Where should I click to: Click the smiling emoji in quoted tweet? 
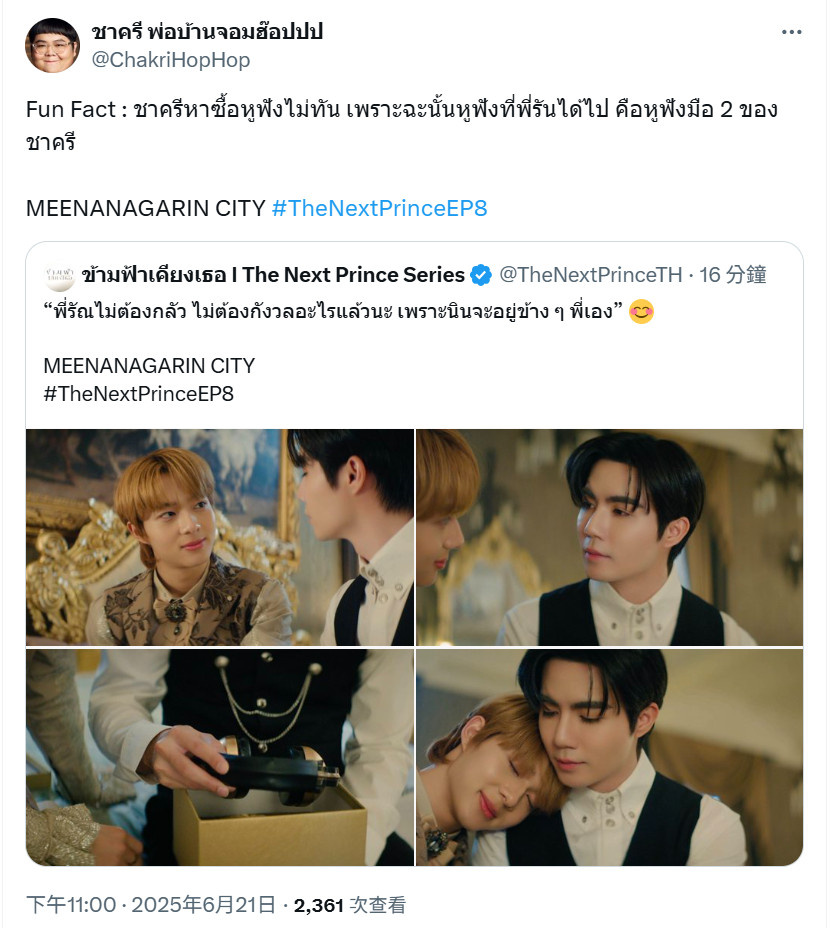pos(642,311)
